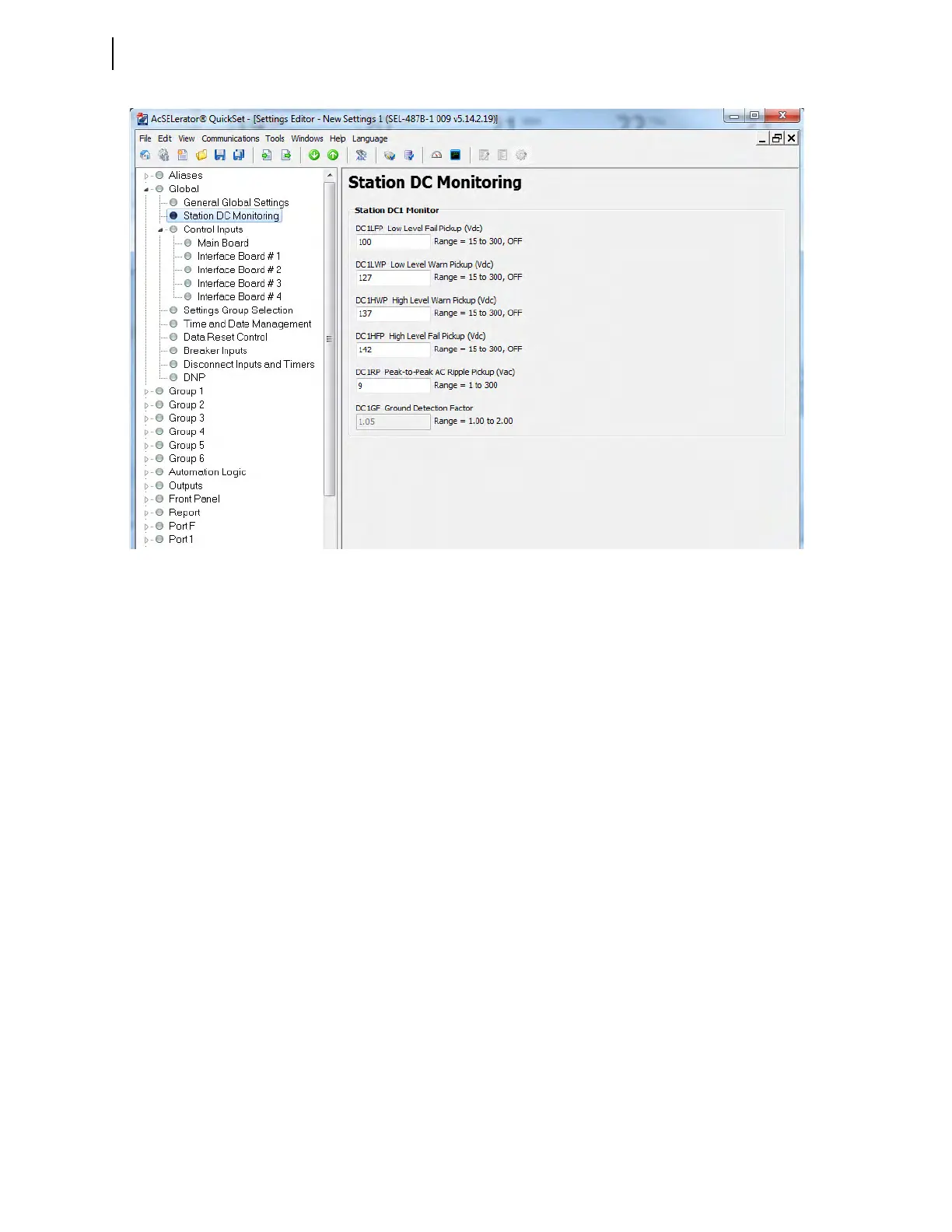Screen dimensions: 952x1232
Task: Expand the Aliases tree node
Action: (x=146, y=176)
